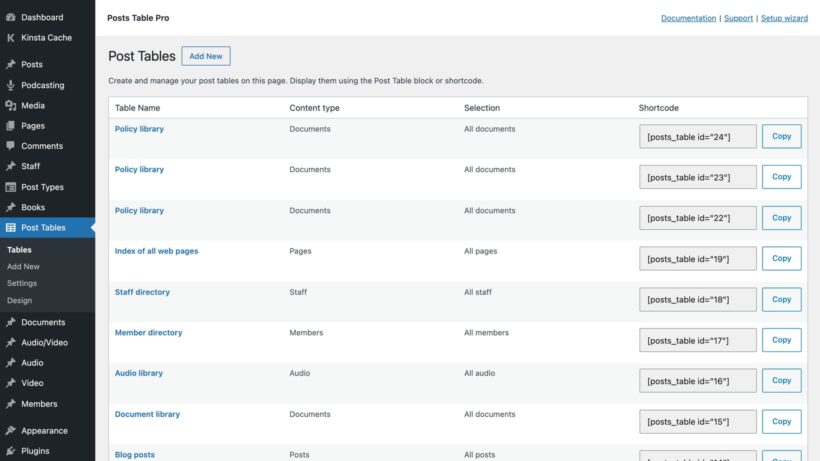Click the Plugins plug icon
Image resolution: width=820 pixels, height=461 pixels.
[10, 451]
